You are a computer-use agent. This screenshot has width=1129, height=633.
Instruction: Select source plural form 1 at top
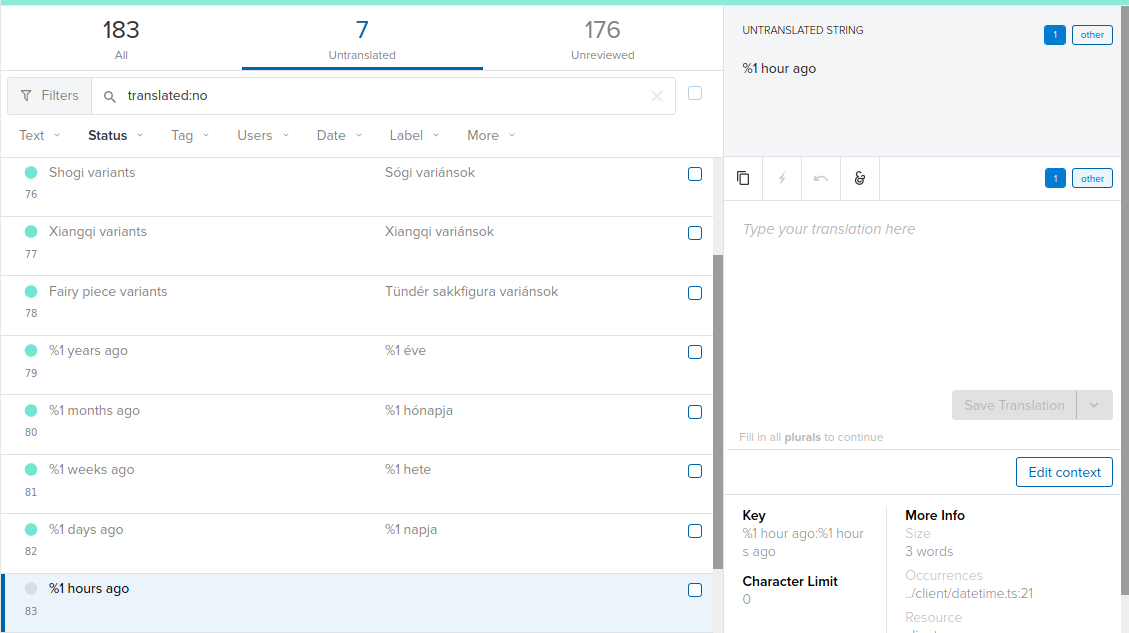pos(1055,35)
